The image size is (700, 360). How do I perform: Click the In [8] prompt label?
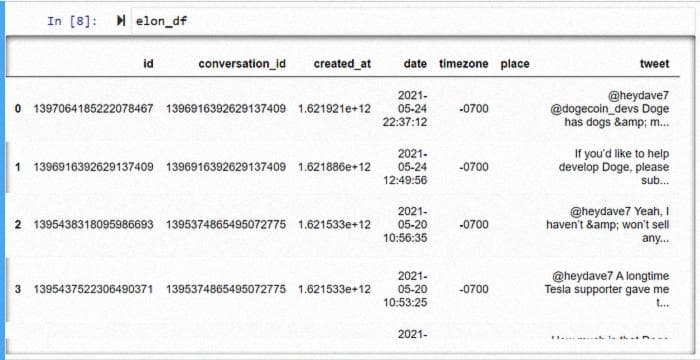click(72, 21)
